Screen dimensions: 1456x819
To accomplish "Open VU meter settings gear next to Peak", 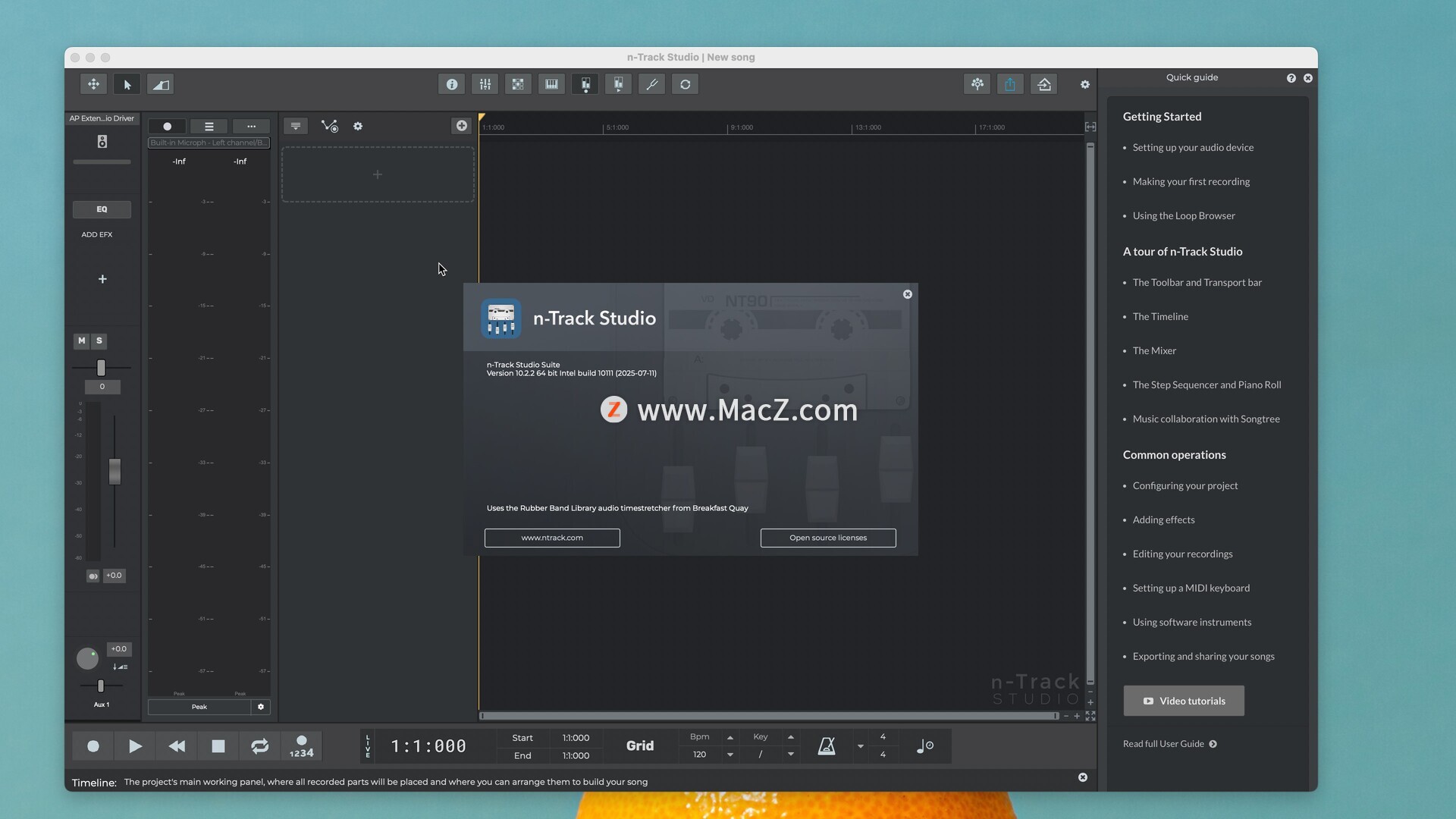I will pyautogui.click(x=261, y=707).
